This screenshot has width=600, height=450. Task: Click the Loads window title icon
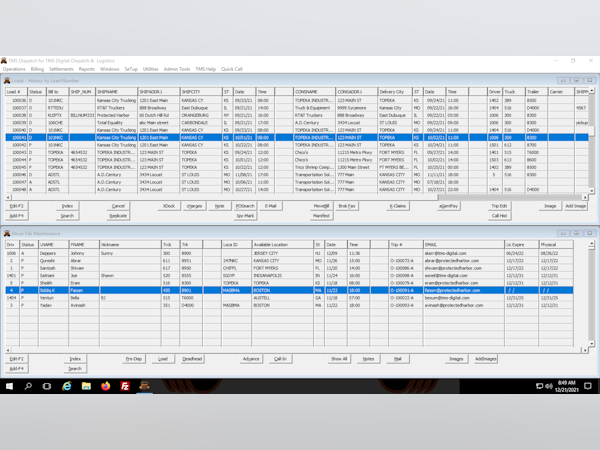tap(7, 80)
